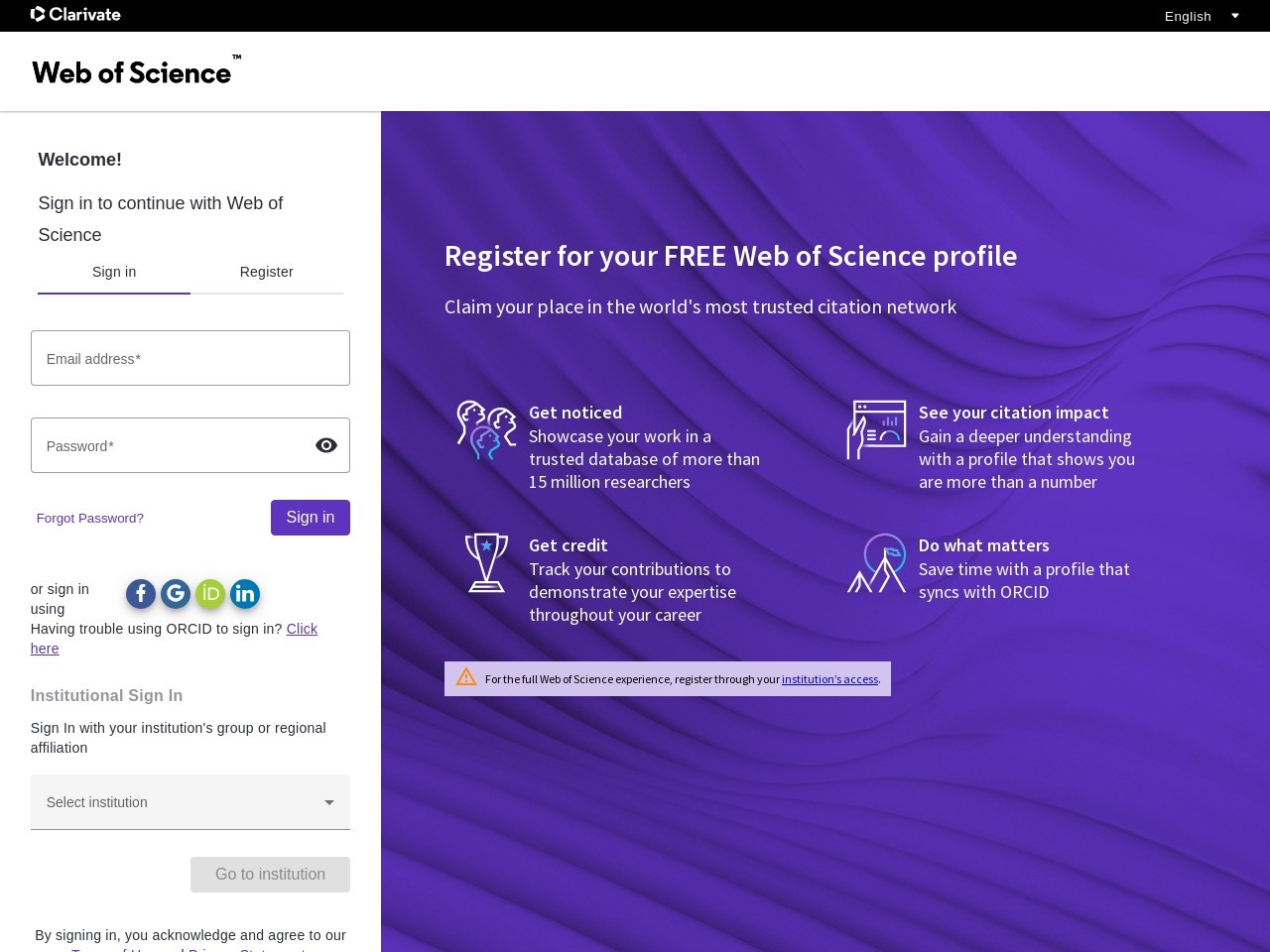The height and width of the screenshot is (952, 1270).
Task: Toggle password visibility with the eye icon
Action: pyautogui.click(x=325, y=445)
